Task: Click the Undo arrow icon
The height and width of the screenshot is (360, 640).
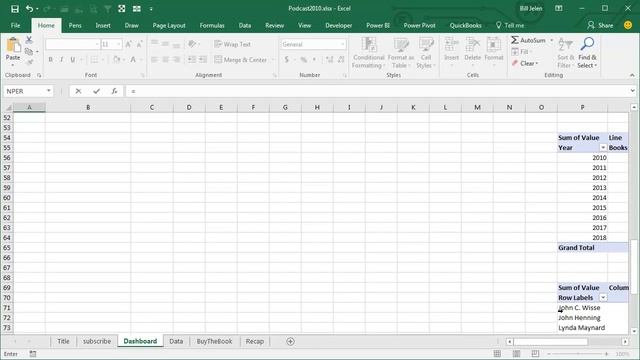Action: pos(29,9)
